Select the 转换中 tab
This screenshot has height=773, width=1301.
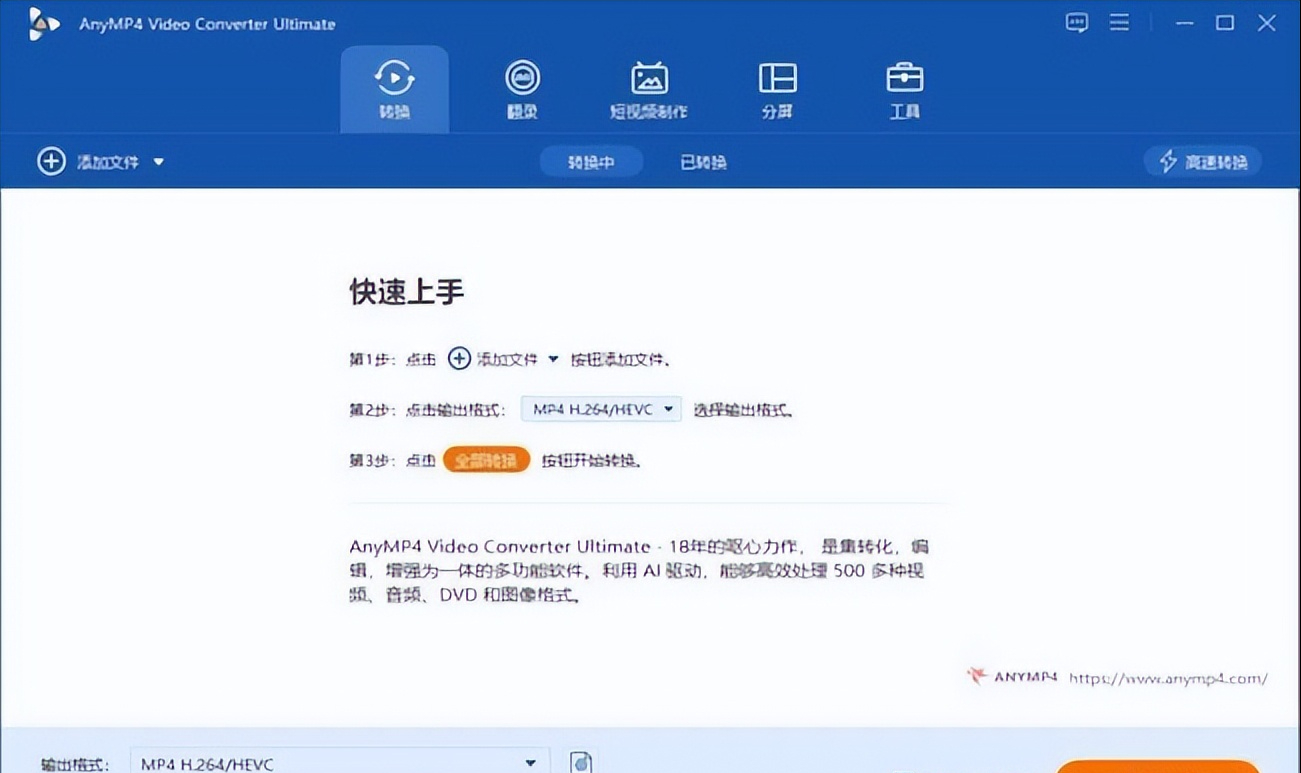tap(592, 161)
